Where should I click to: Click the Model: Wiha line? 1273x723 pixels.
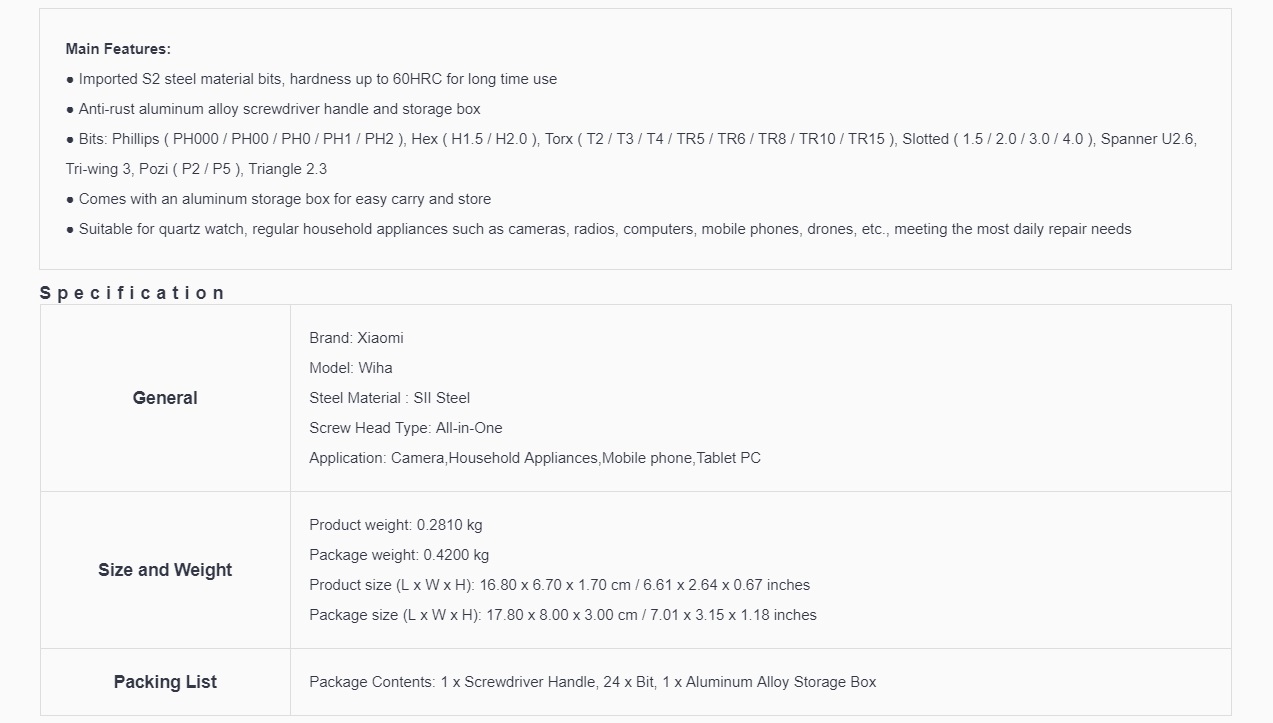[x=351, y=368]
